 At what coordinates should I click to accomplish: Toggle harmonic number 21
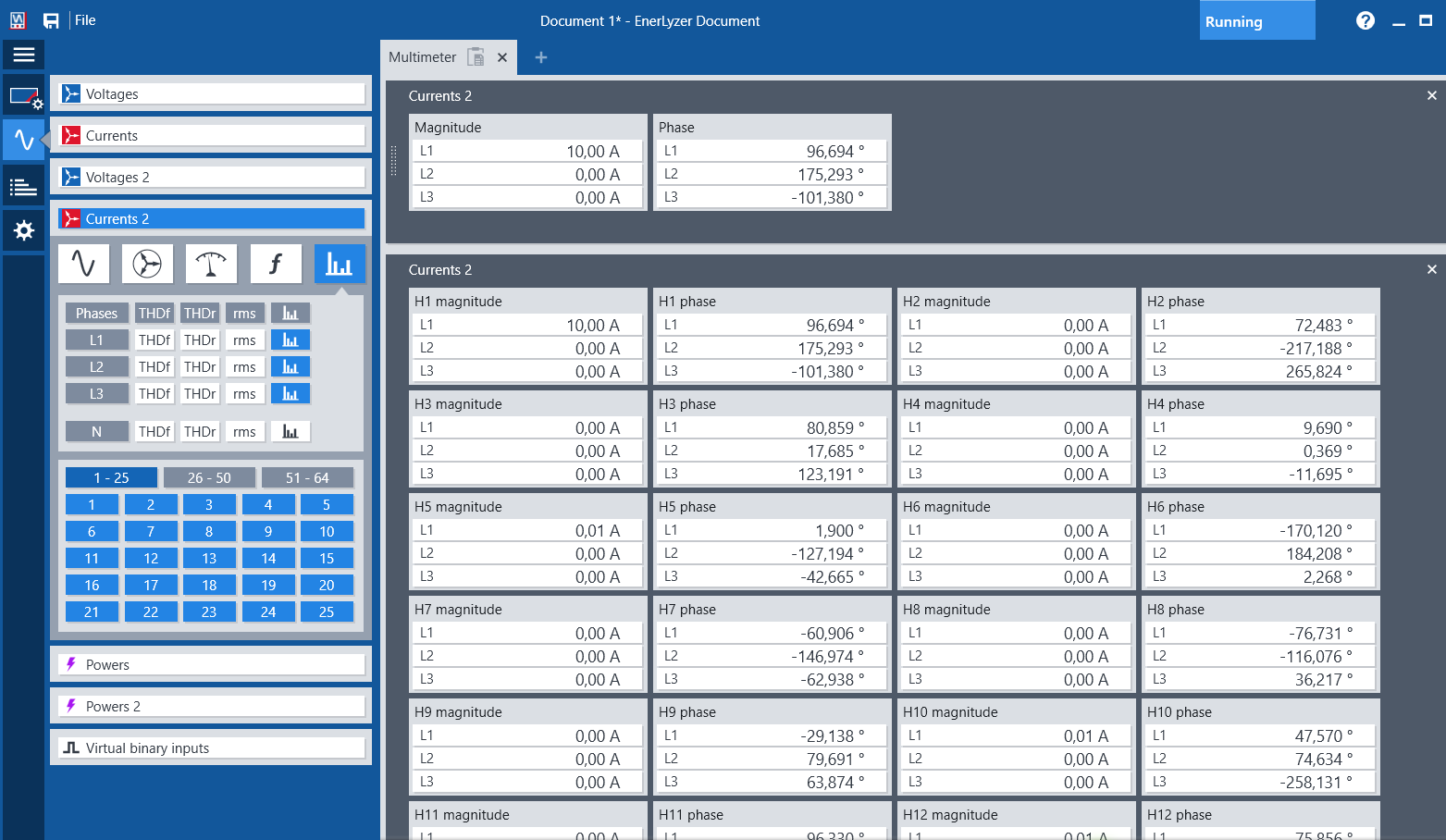(92, 612)
